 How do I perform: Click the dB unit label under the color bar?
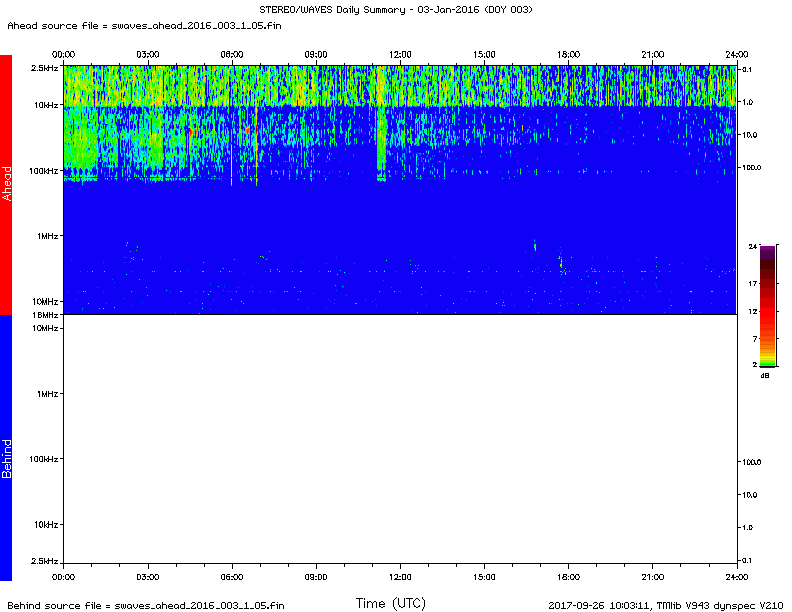pos(766,375)
